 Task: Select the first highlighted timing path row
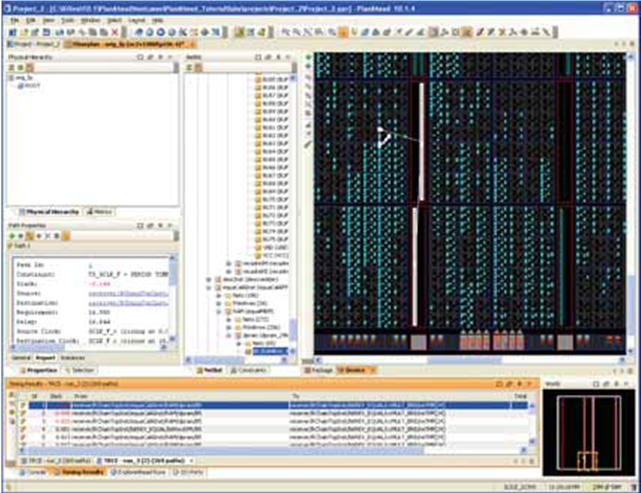point(278,406)
